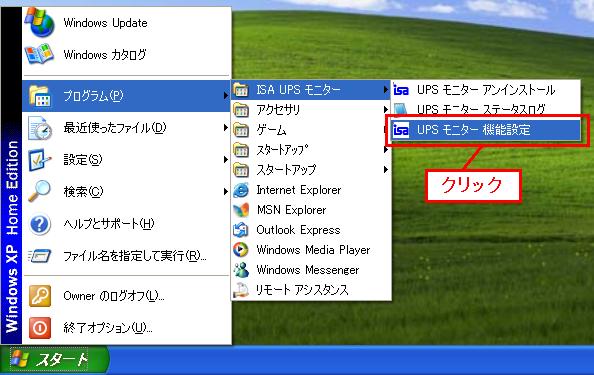Click the isa icon for UPS モニター アンインストール
The height and width of the screenshot is (375, 594).
coord(401,90)
